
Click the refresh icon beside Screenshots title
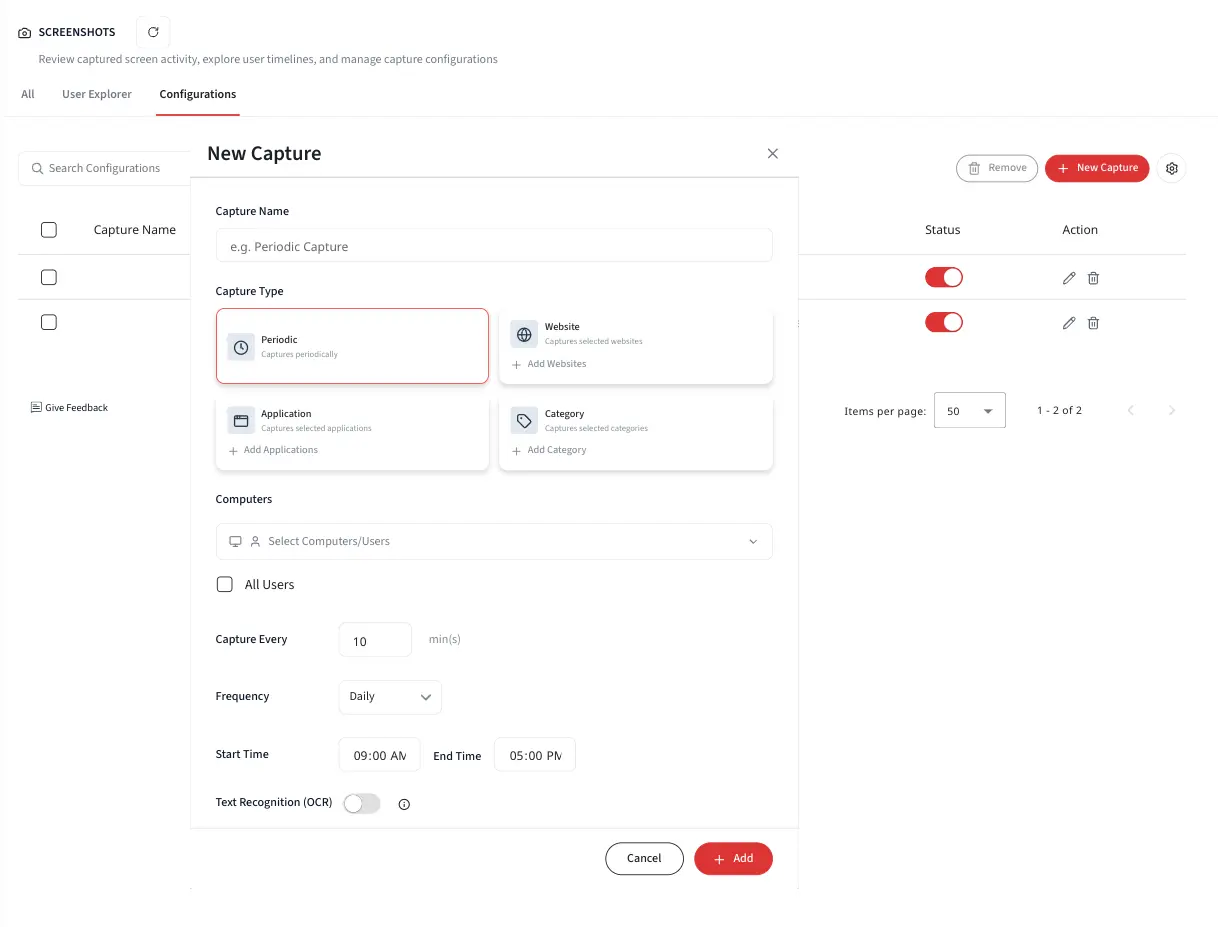click(153, 32)
